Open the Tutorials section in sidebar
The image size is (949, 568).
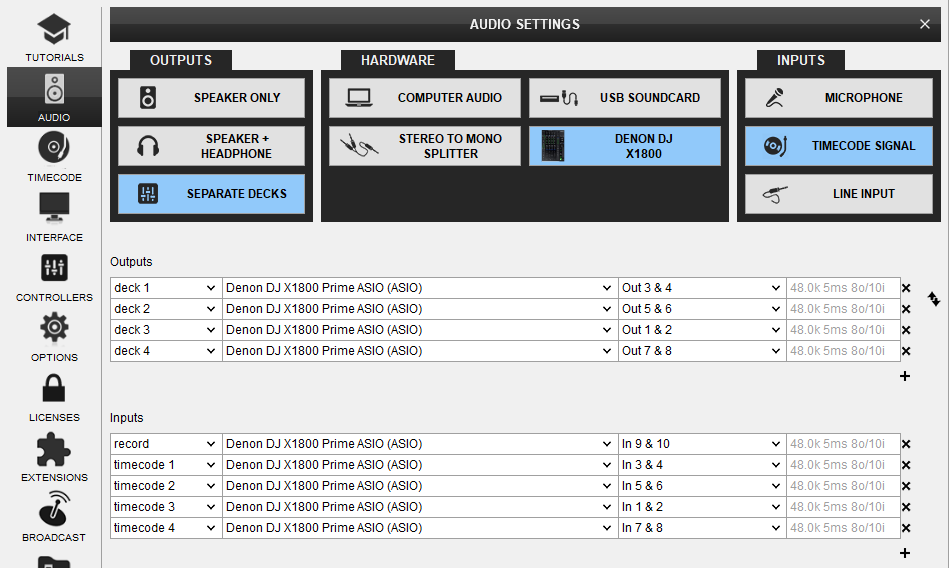54,37
